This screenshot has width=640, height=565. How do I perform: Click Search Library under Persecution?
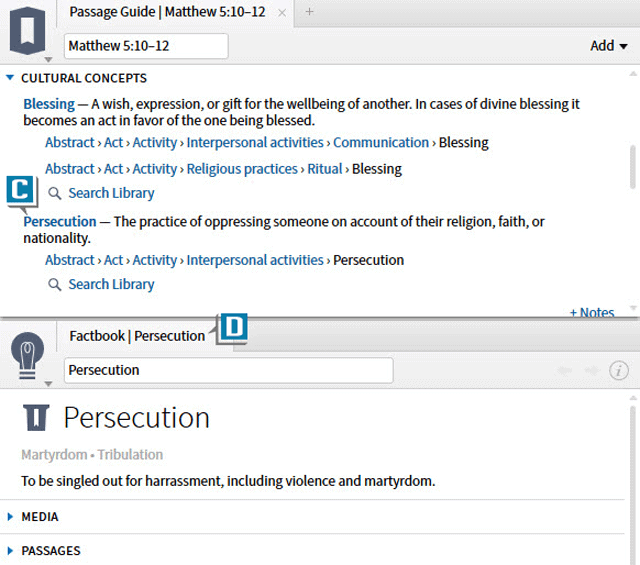110,284
